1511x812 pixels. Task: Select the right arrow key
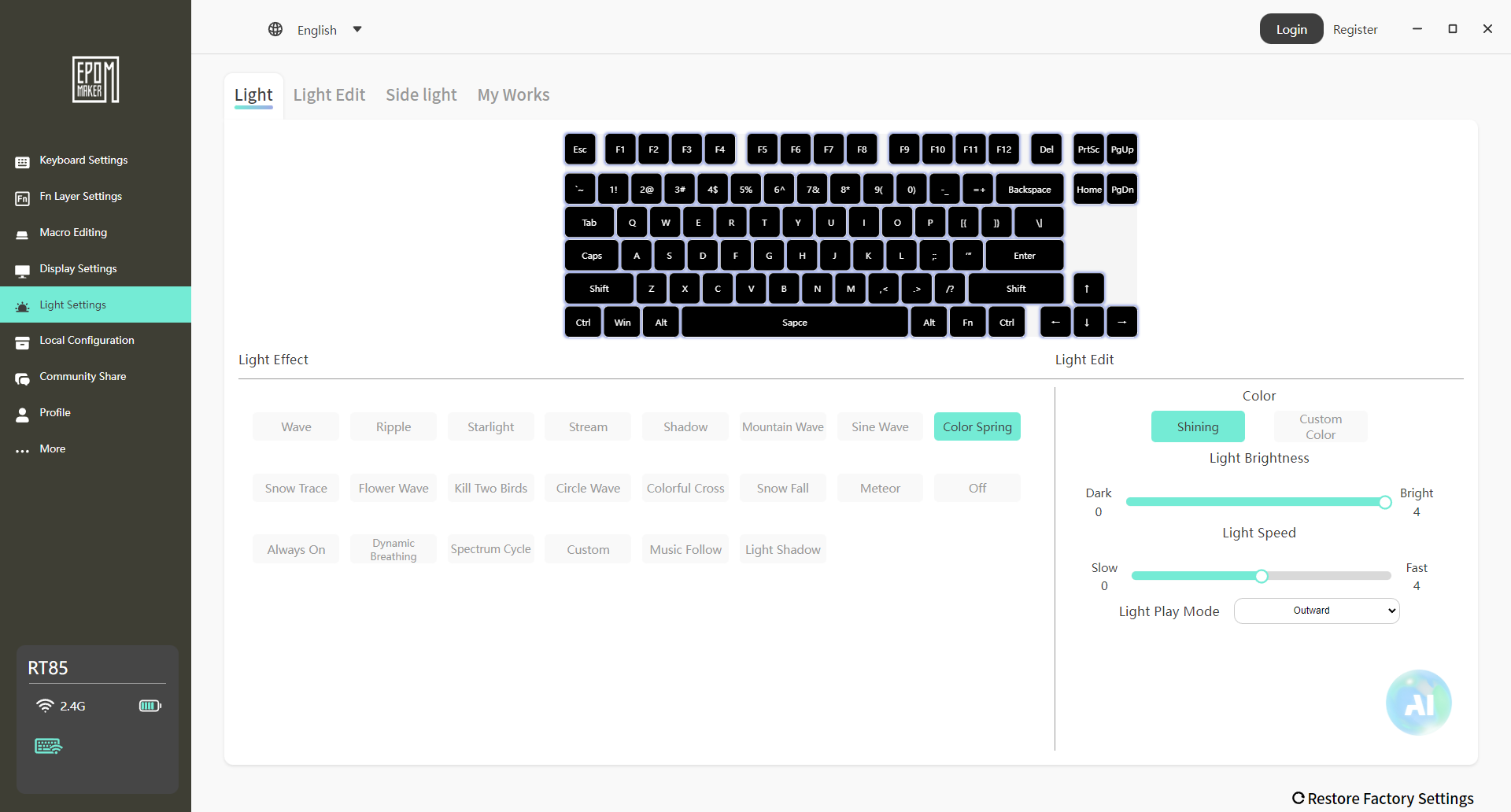[x=1121, y=322]
